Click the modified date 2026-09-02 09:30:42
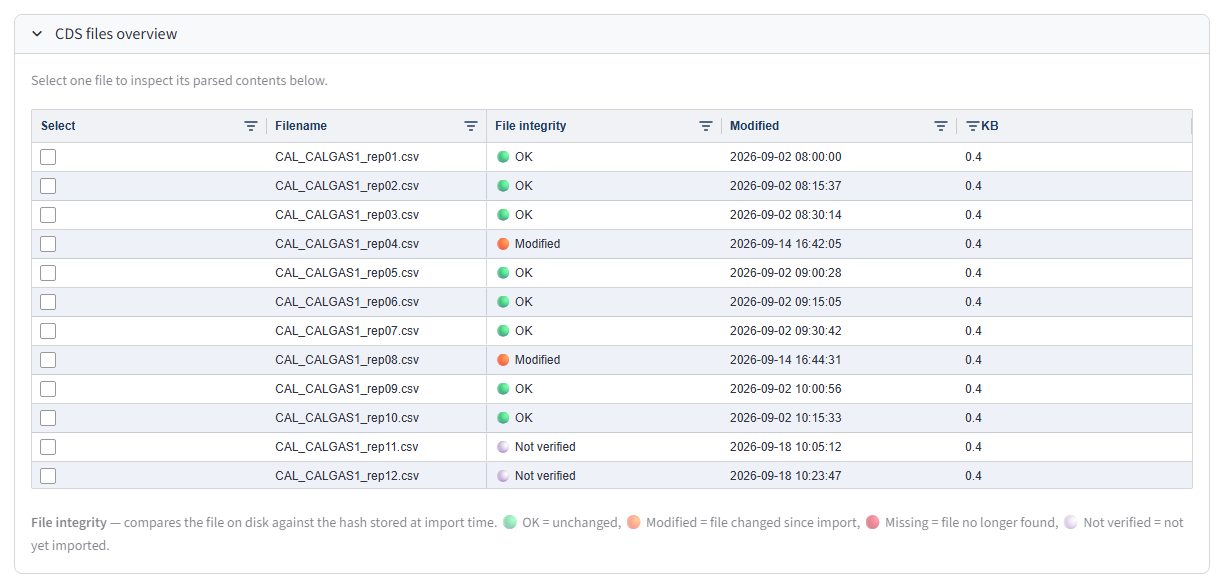The image size is (1224, 587). (786, 331)
